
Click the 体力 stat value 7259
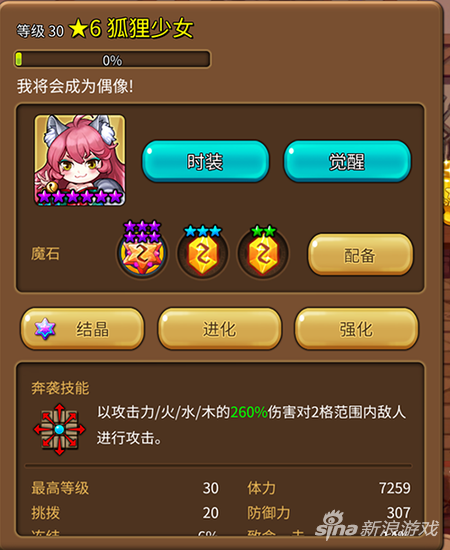[x=395, y=488]
